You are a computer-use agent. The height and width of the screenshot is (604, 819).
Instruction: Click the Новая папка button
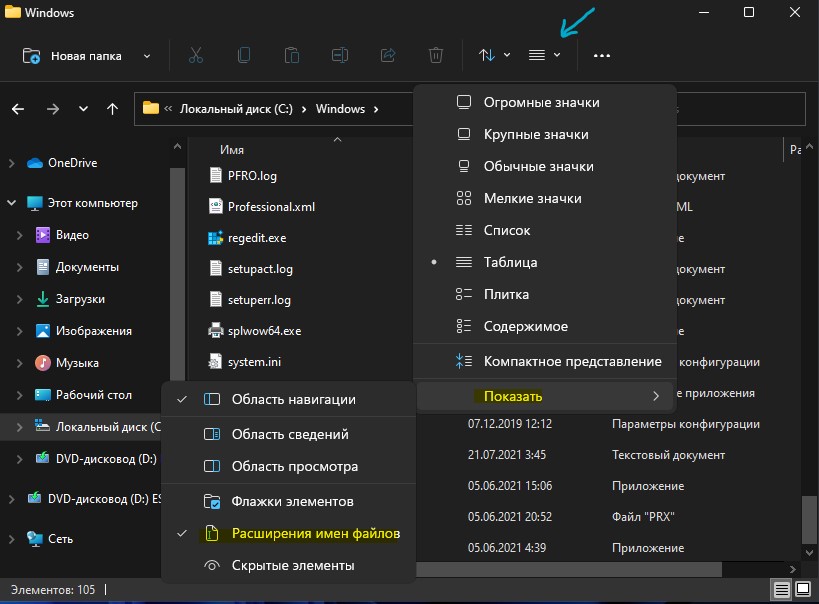click(73, 56)
